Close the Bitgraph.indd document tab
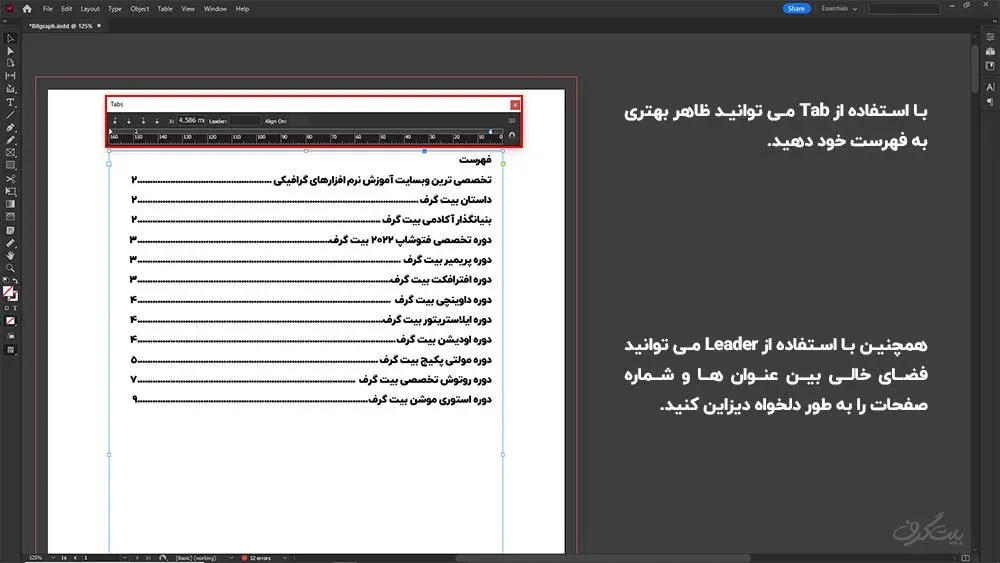The height and width of the screenshot is (563, 1000). [99, 26]
